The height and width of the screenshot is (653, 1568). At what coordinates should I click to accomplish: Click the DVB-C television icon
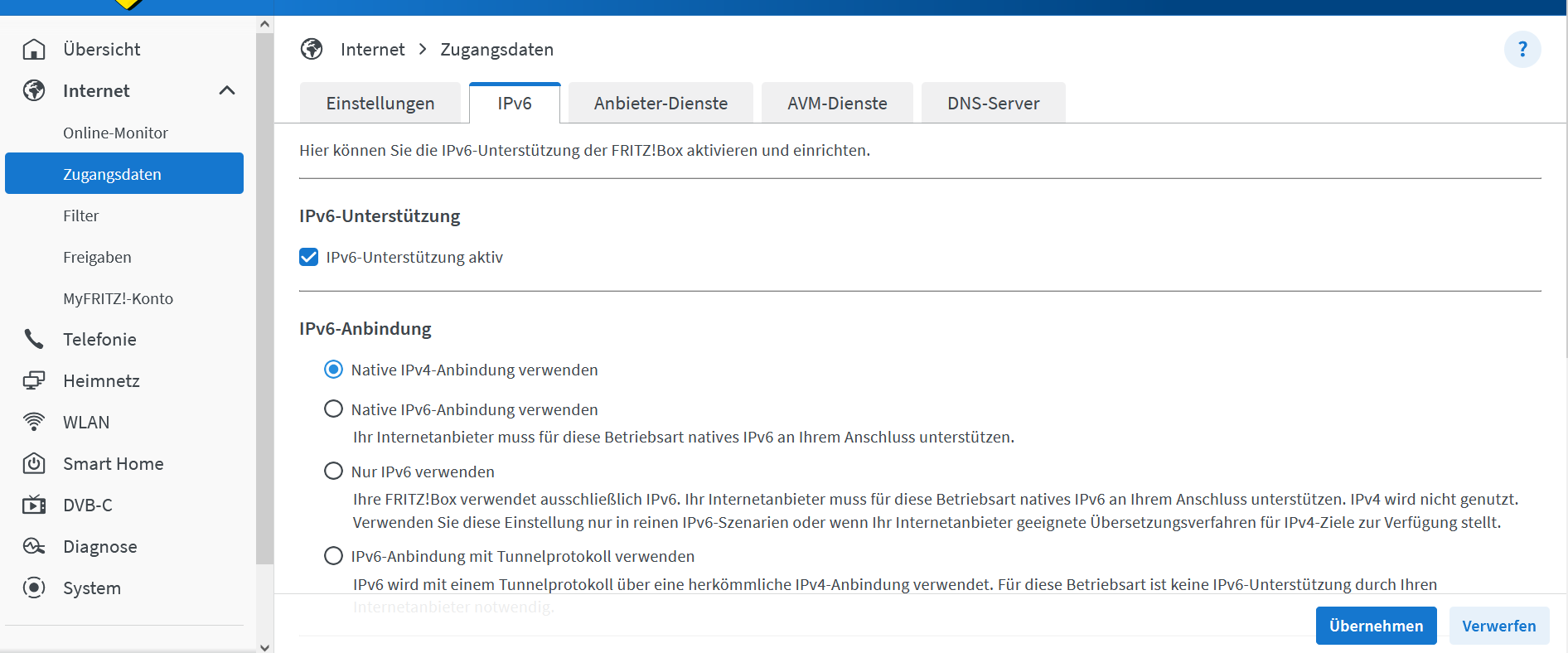click(34, 505)
